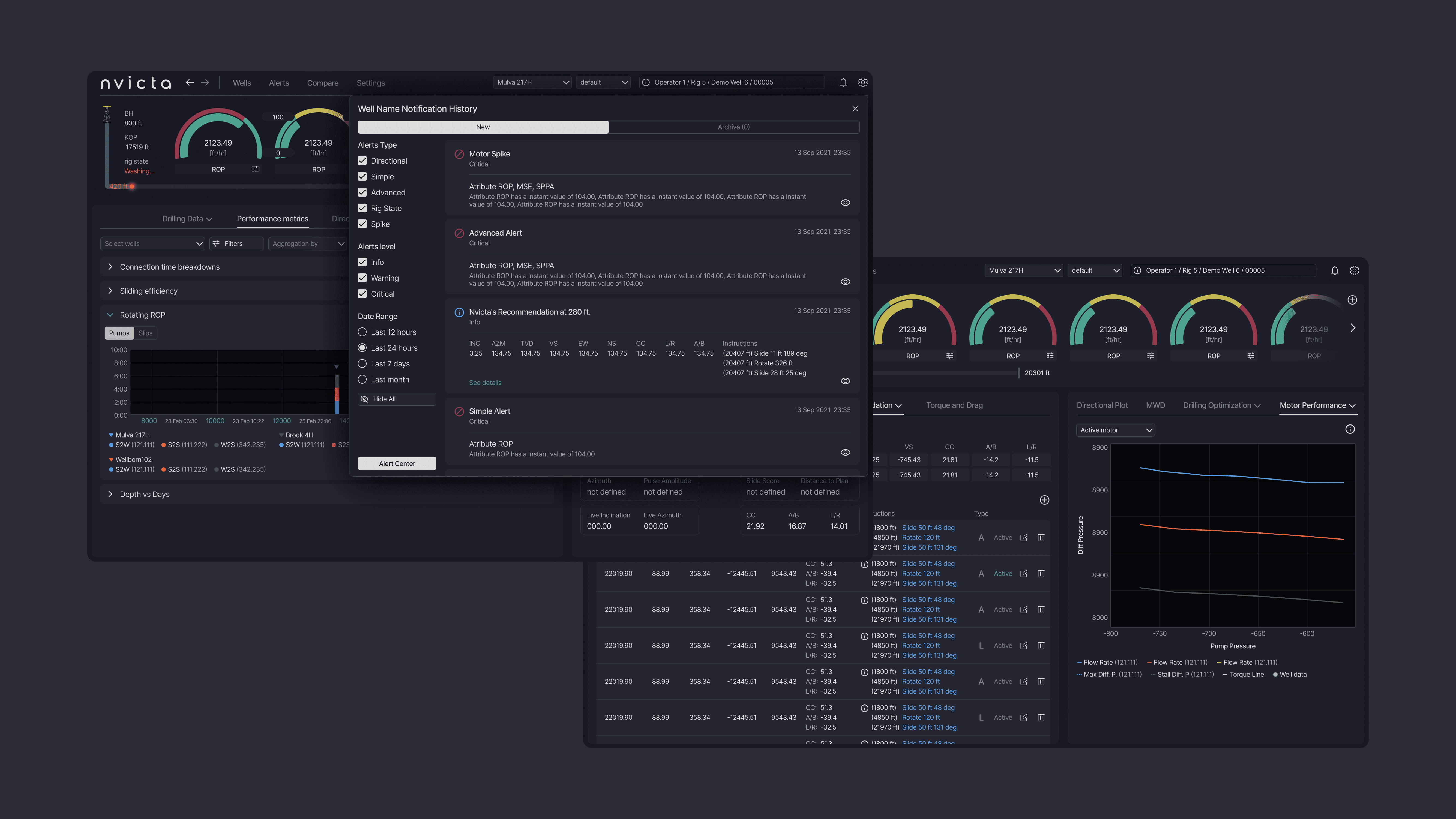Open the Compare menu item
The image size is (1456, 819).
point(323,83)
